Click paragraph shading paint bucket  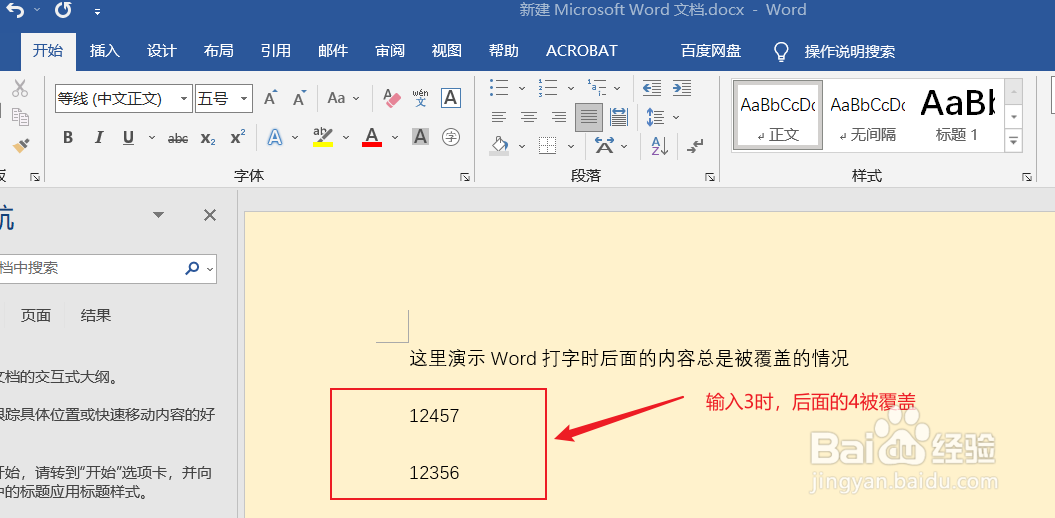[499, 145]
